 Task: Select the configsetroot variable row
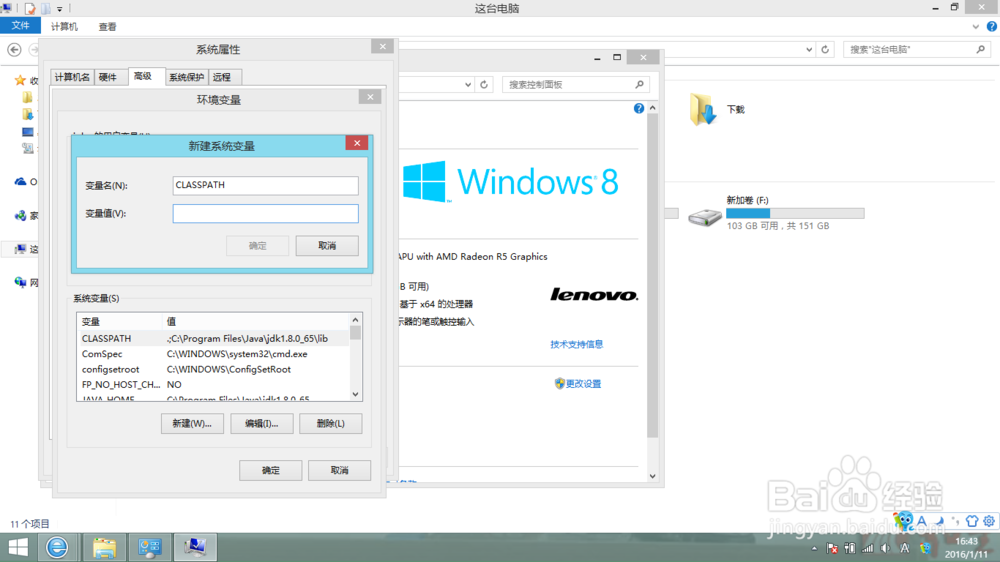[x=213, y=369]
